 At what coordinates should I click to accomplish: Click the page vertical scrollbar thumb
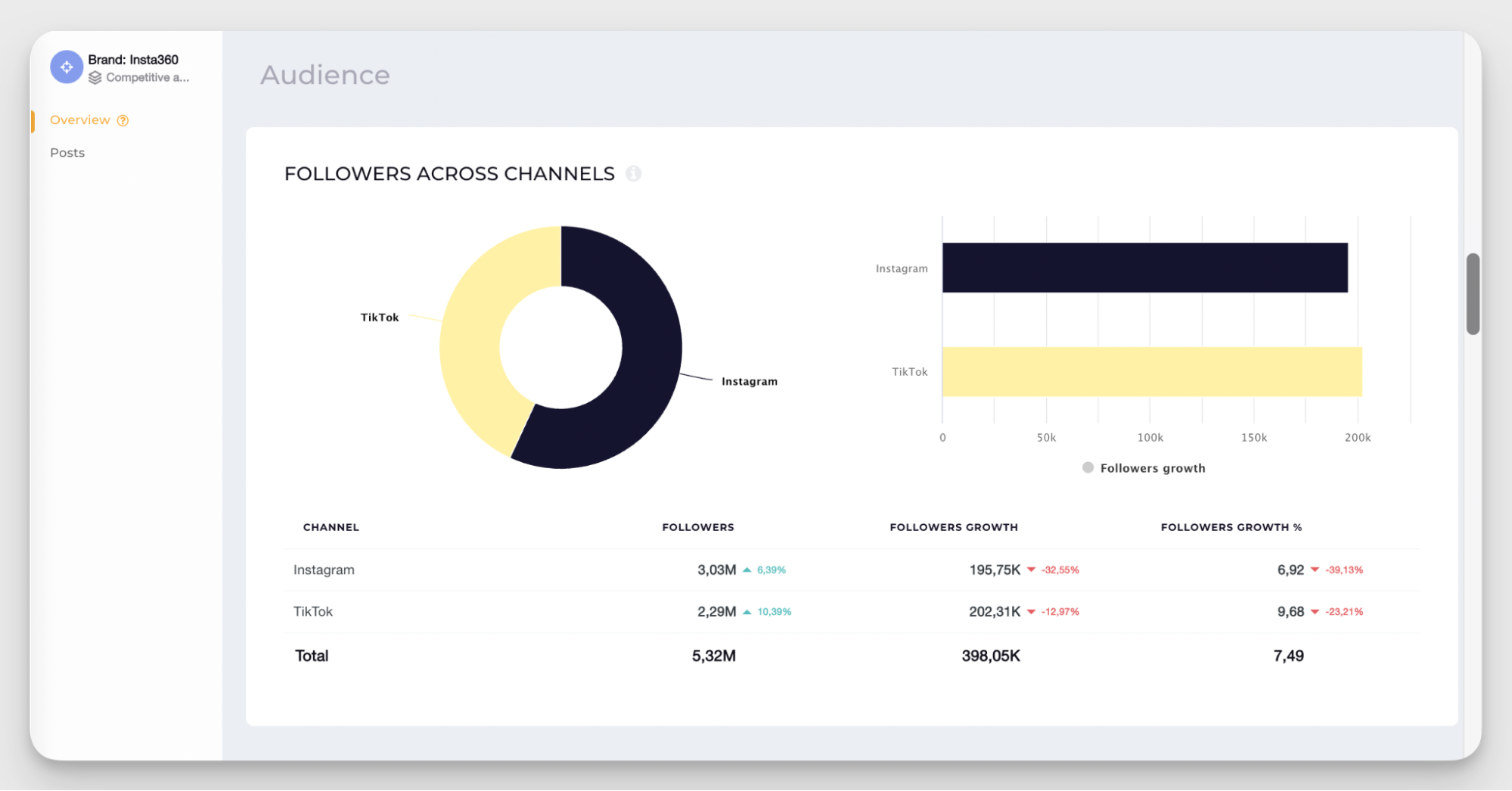[x=1473, y=294]
